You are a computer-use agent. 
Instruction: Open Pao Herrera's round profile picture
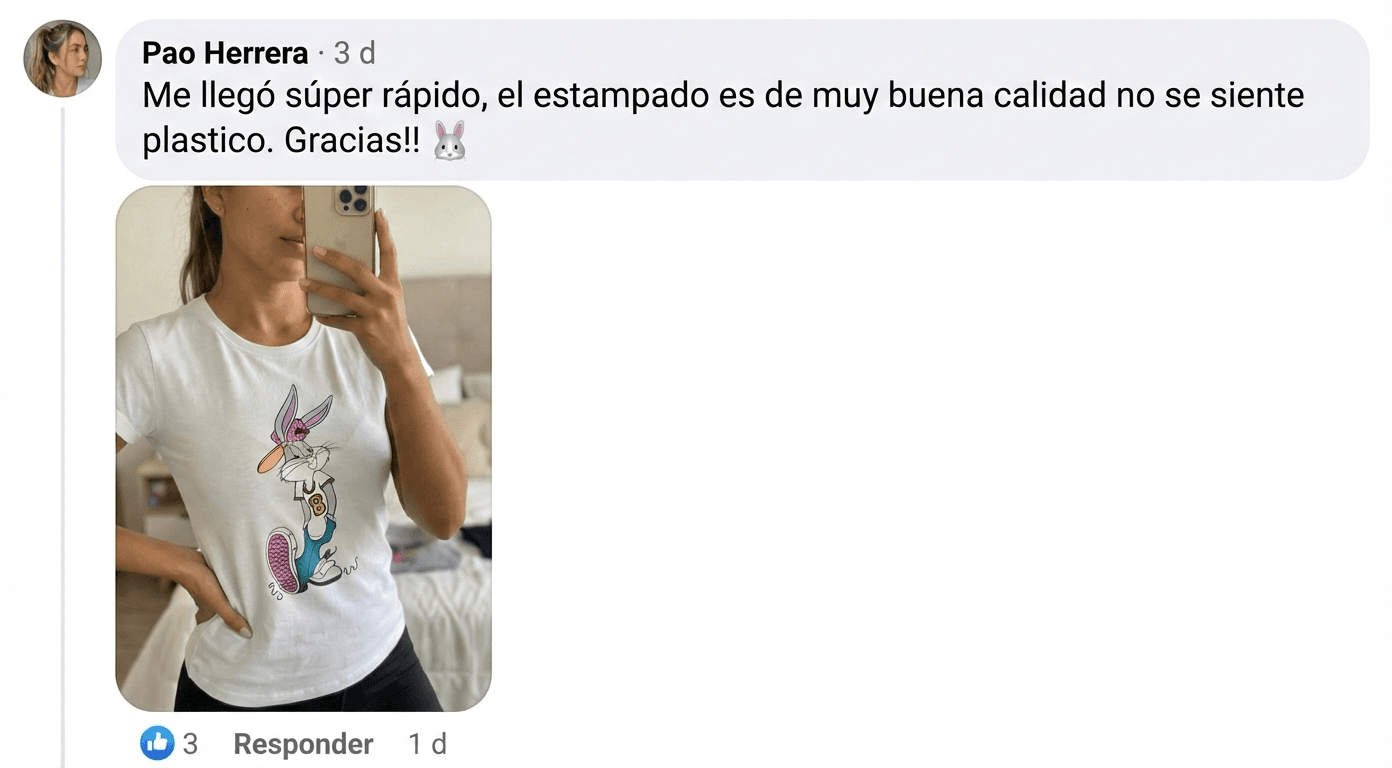63,58
